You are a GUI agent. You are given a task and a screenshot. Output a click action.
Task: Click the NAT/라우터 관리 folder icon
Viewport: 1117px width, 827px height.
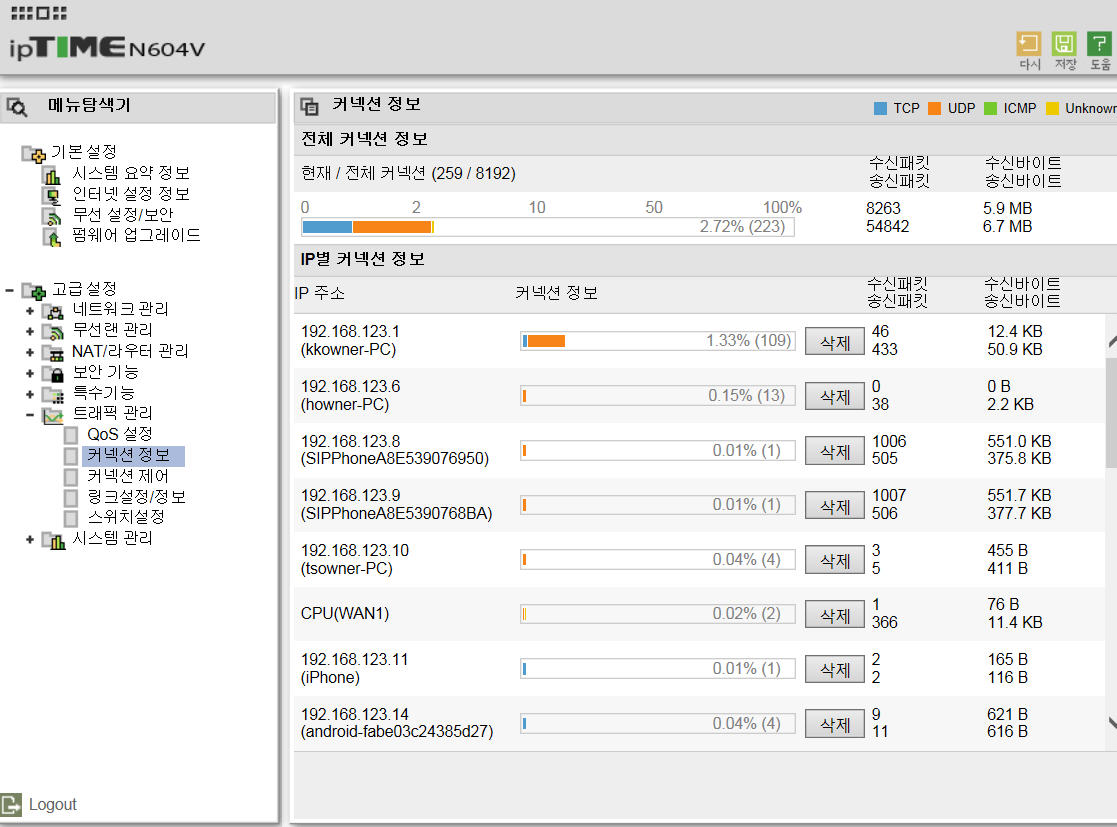click(53, 352)
